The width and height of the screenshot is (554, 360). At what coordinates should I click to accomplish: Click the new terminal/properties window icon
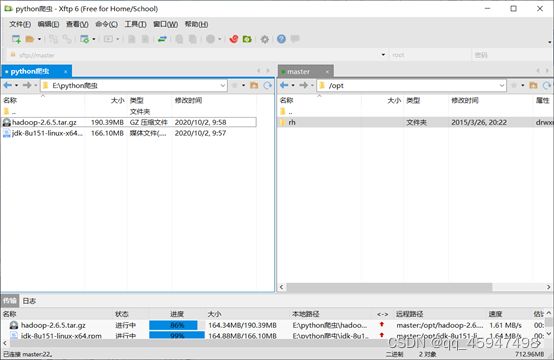point(84,39)
